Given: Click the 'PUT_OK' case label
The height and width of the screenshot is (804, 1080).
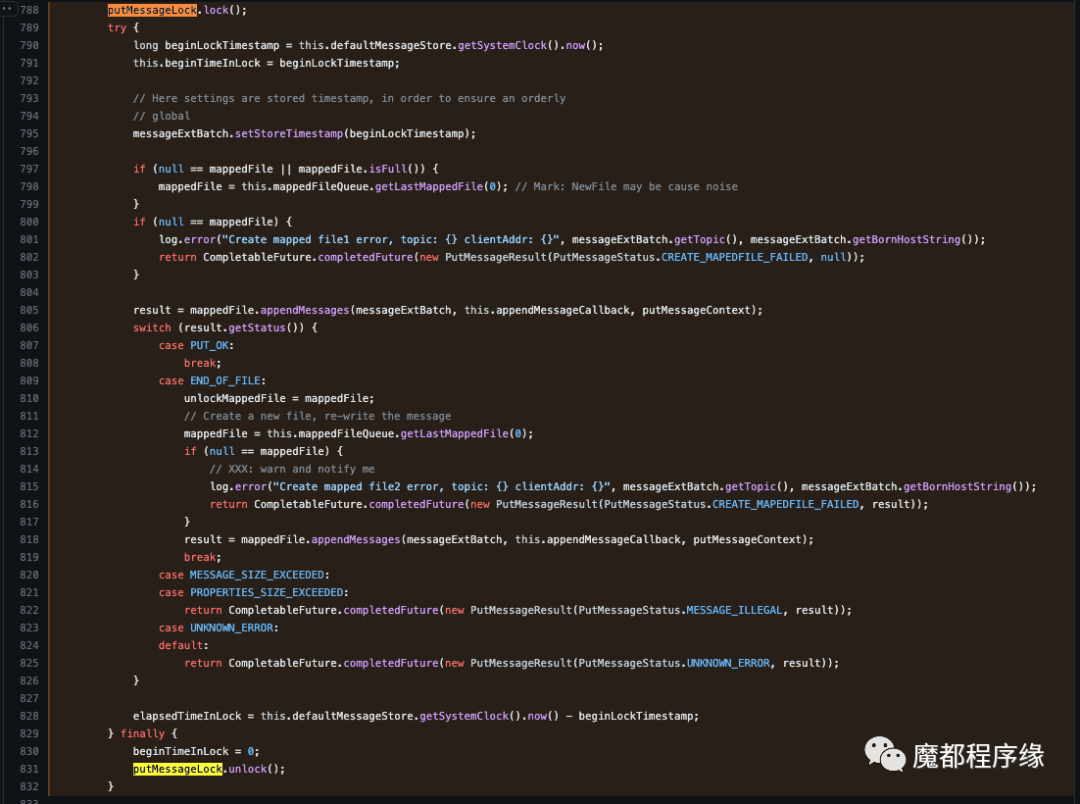Looking at the screenshot, I should (x=209, y=345).
